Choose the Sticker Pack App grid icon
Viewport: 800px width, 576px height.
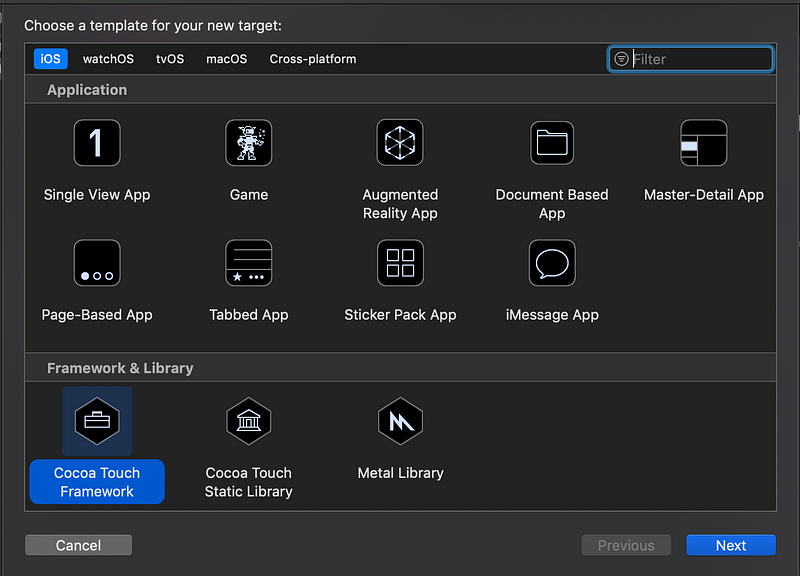click(400, 263)
